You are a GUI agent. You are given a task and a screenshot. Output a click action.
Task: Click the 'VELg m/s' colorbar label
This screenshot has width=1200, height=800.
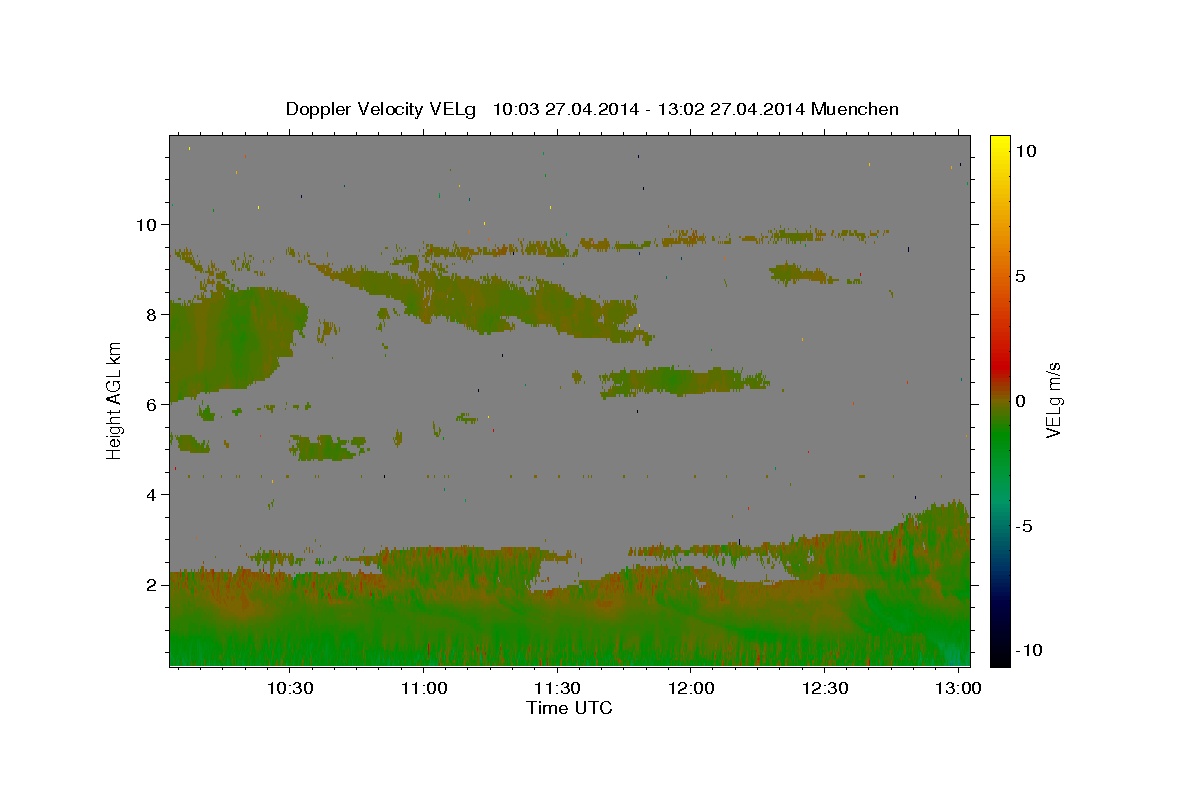click(1053, 401)
